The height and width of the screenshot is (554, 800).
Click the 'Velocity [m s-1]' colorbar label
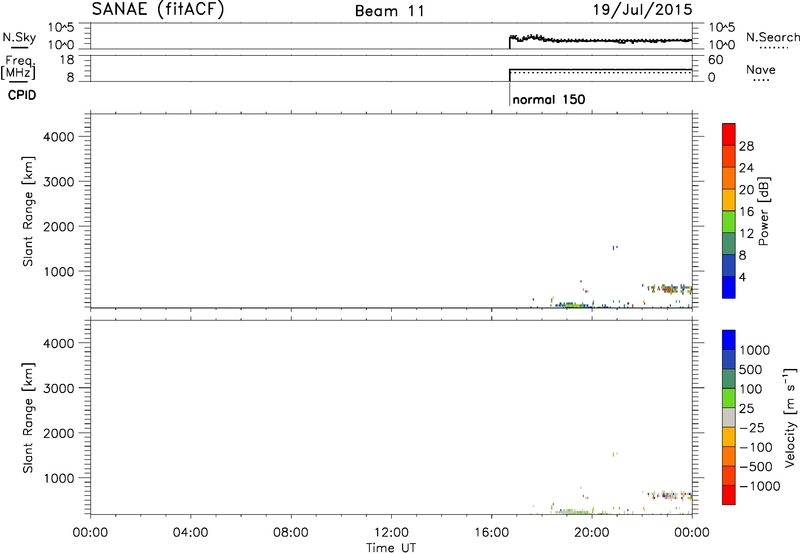(x=790, y=417)
